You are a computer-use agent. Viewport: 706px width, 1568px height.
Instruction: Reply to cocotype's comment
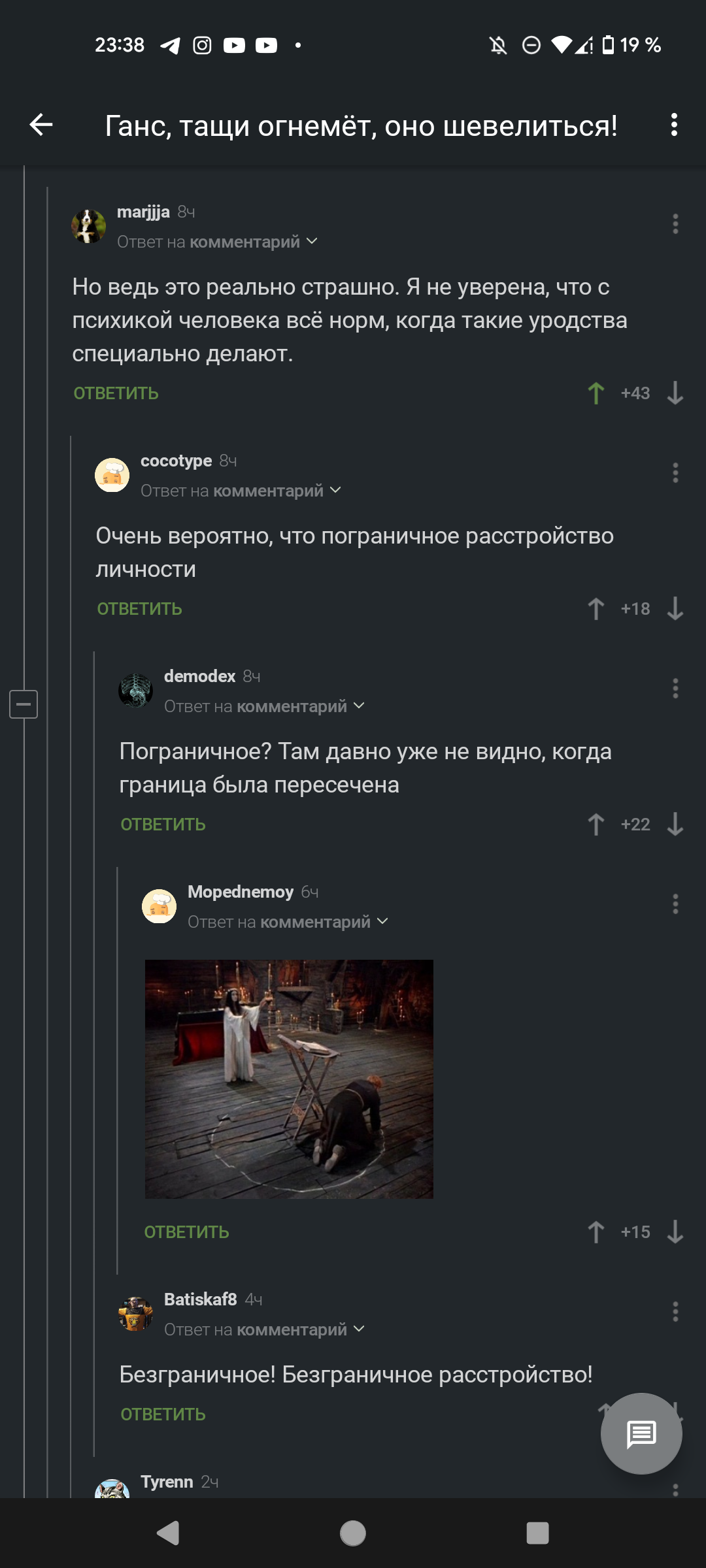pos(139,609)
